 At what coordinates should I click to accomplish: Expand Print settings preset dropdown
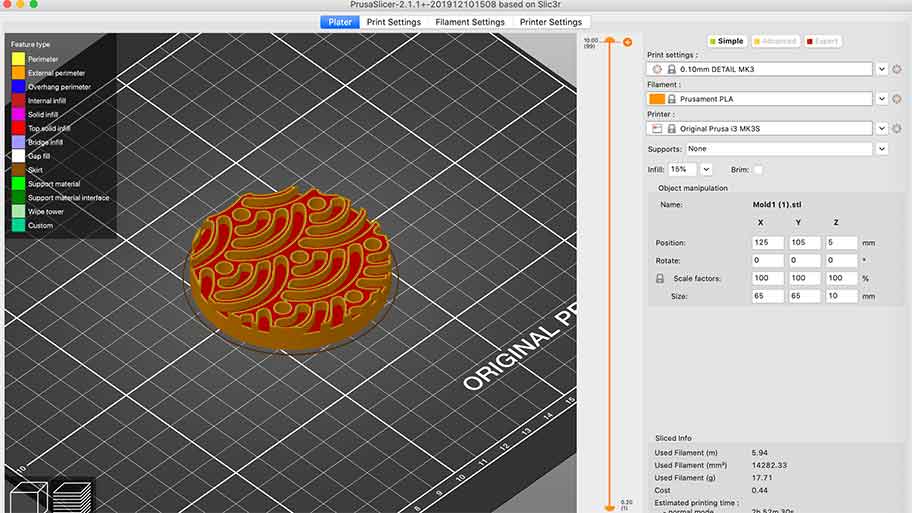[x=882, y=69]
